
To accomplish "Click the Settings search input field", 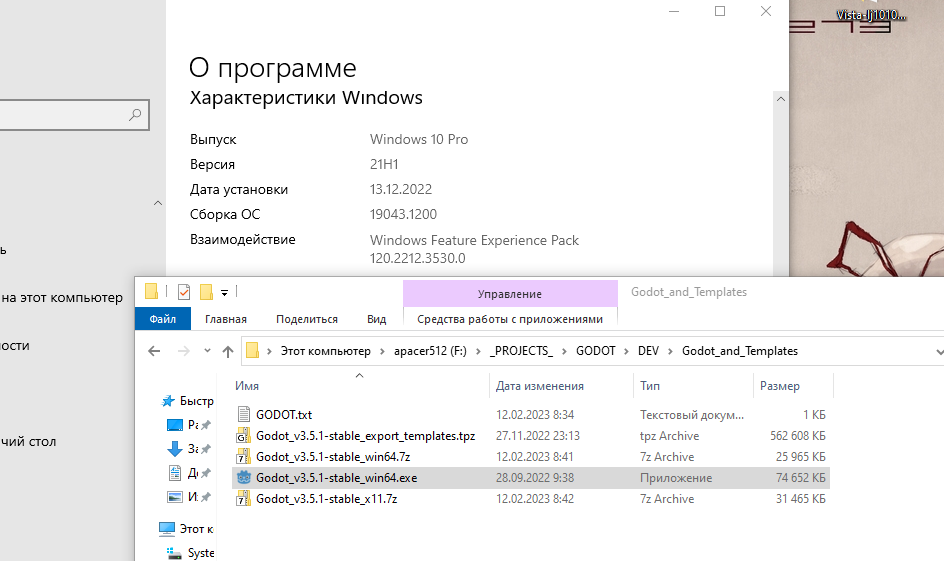I will point(74,115).
